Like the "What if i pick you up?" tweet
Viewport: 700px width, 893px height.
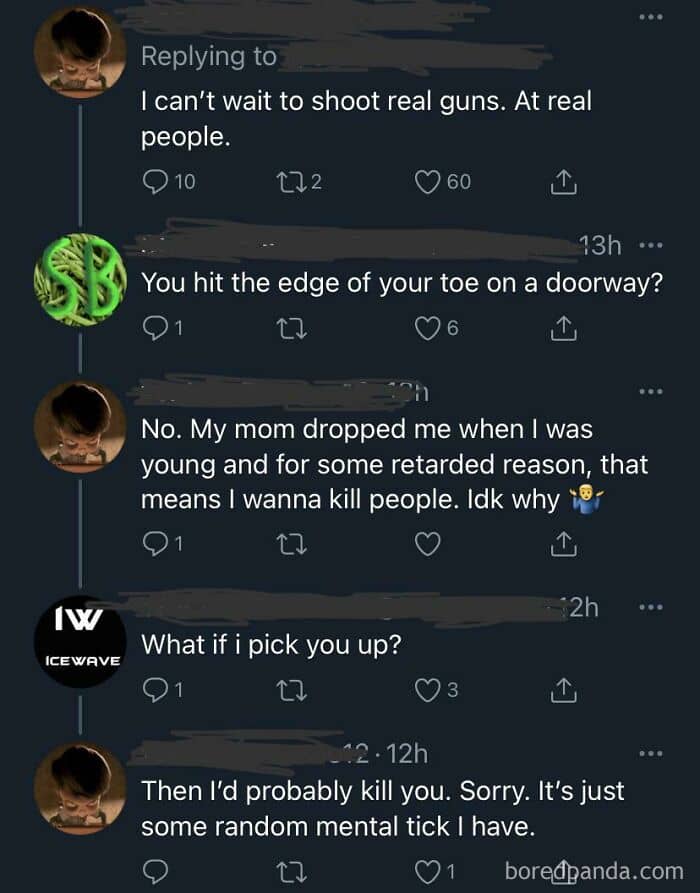(x=428, y=689)
